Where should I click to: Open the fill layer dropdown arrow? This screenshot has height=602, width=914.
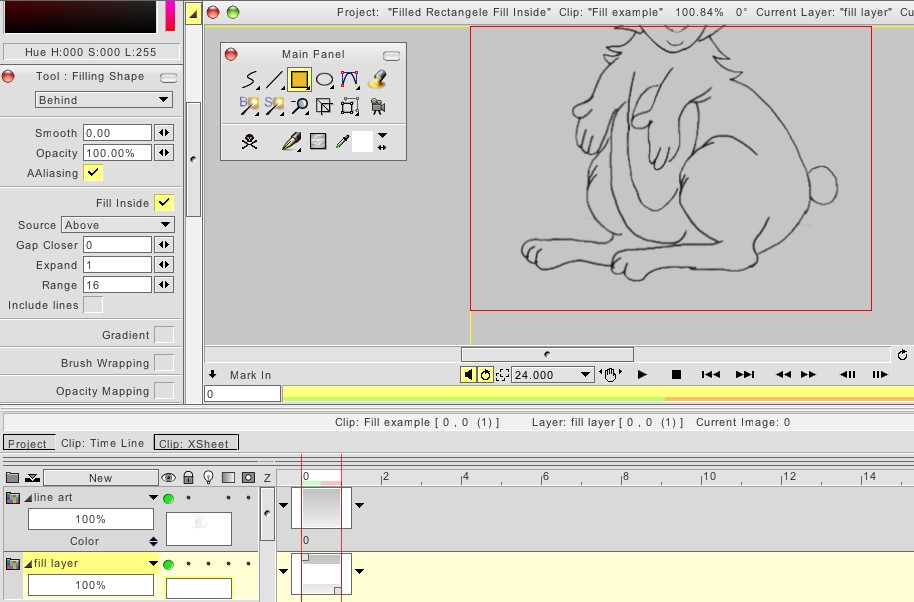pyautogui.click(x=153, y=564)
